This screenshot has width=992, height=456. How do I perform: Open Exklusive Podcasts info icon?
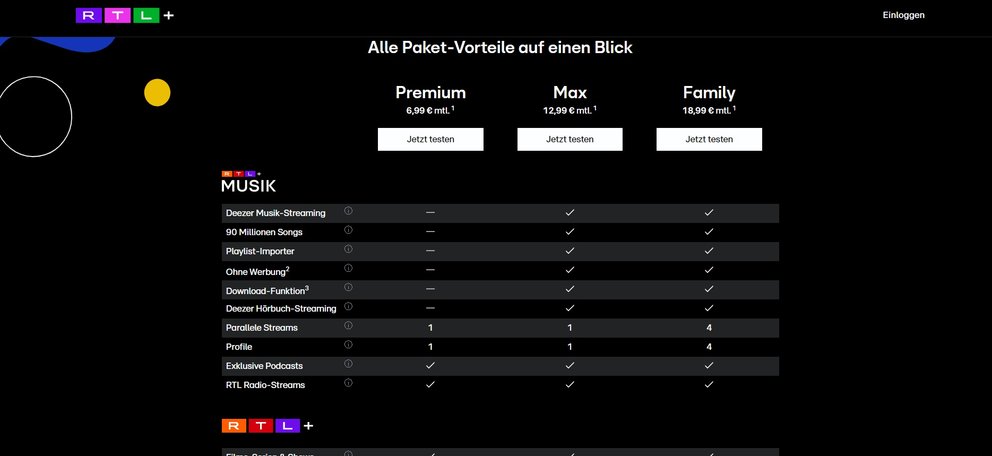(x=348, y=364)
